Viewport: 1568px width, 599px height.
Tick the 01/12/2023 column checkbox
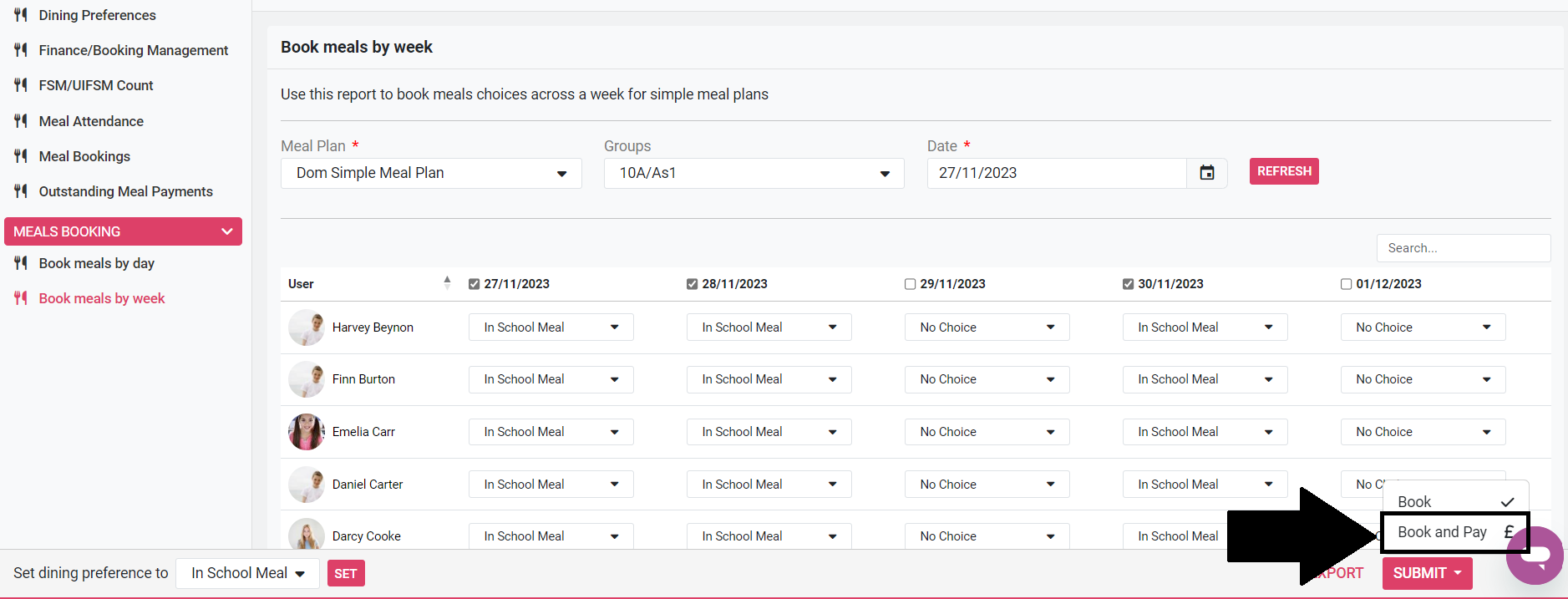[x=1346, y=284]
